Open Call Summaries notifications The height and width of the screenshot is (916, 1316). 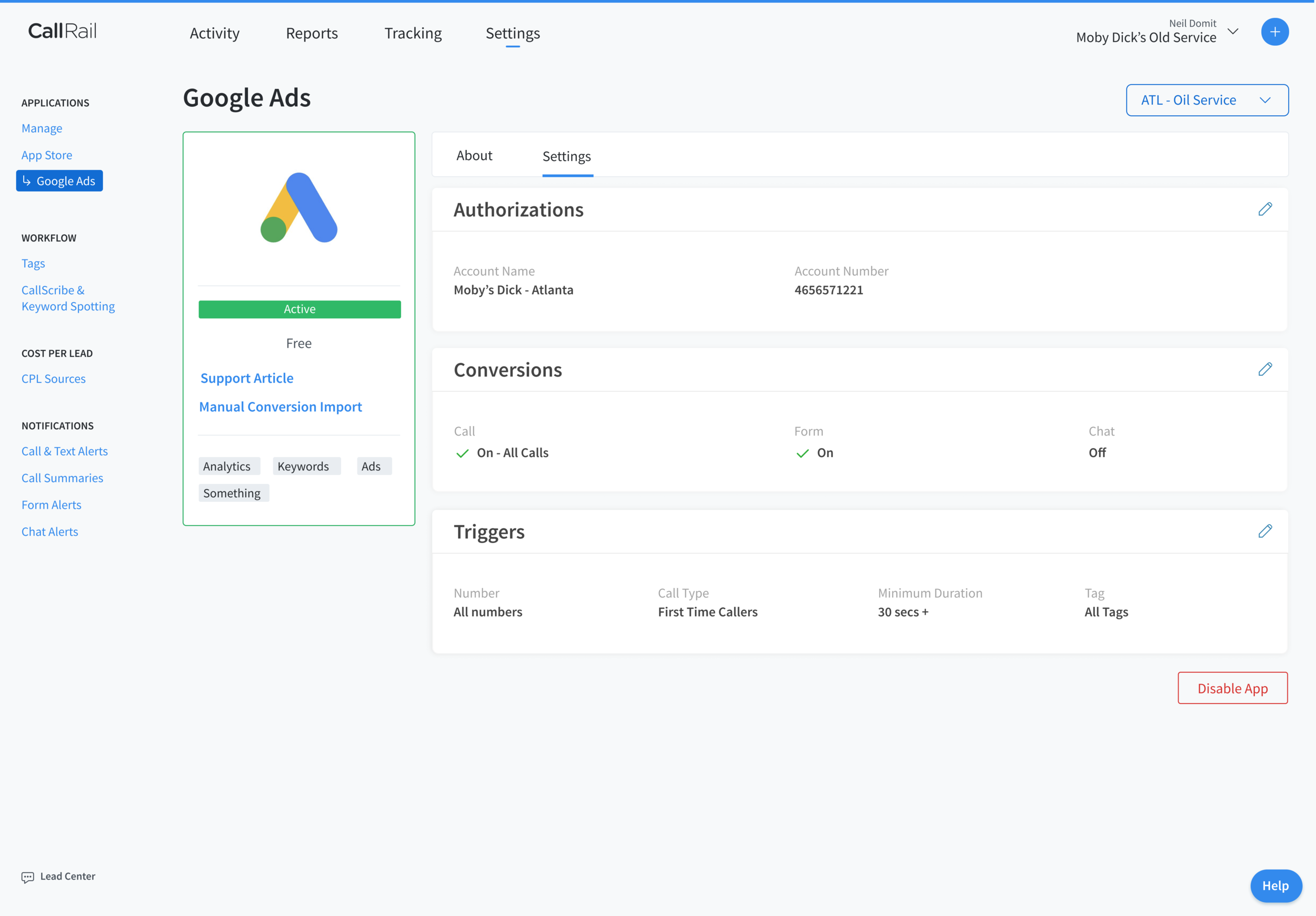62,478
